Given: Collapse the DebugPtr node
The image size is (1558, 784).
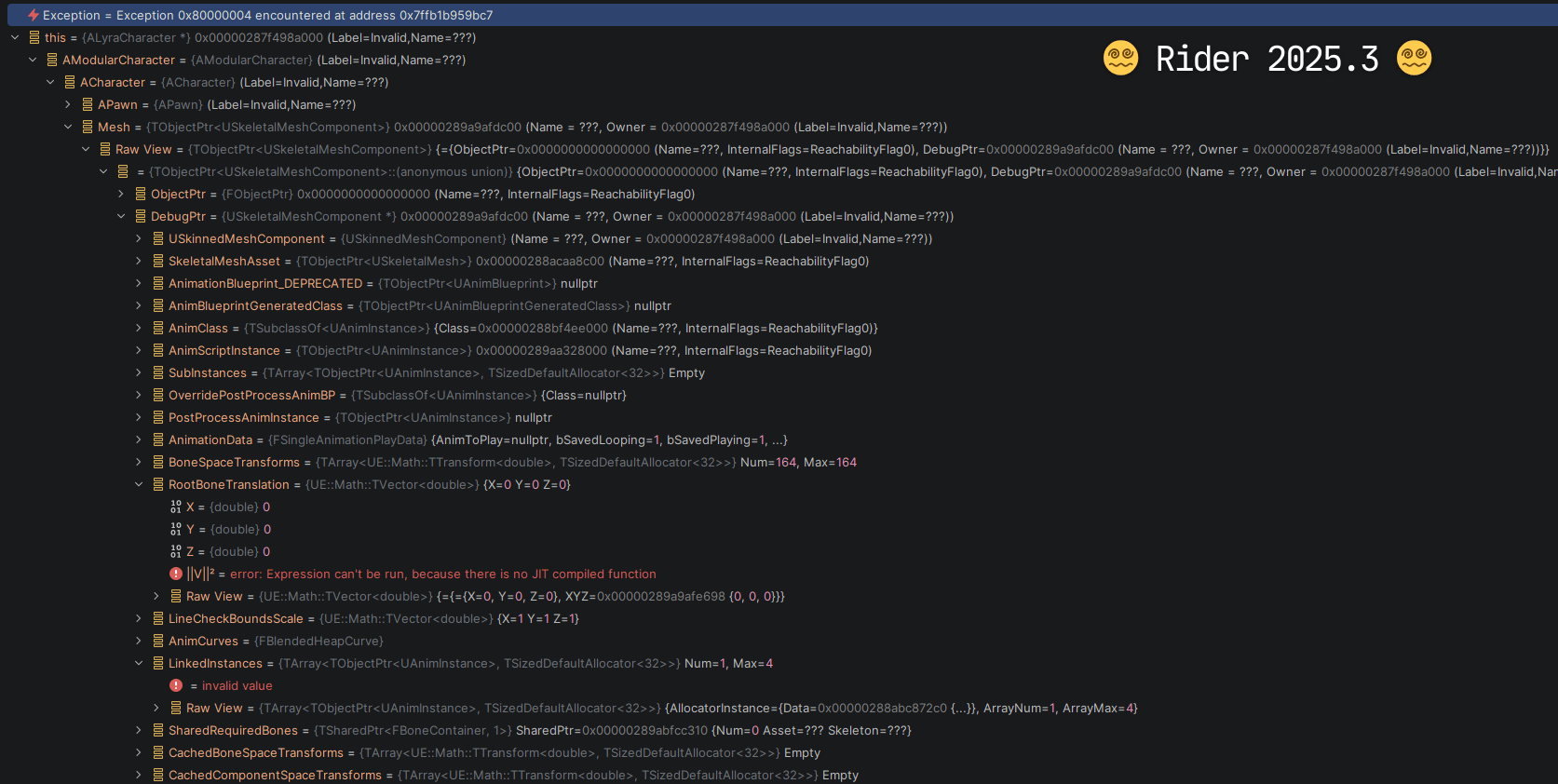Looking at the screenshot, I should point(121,217).
